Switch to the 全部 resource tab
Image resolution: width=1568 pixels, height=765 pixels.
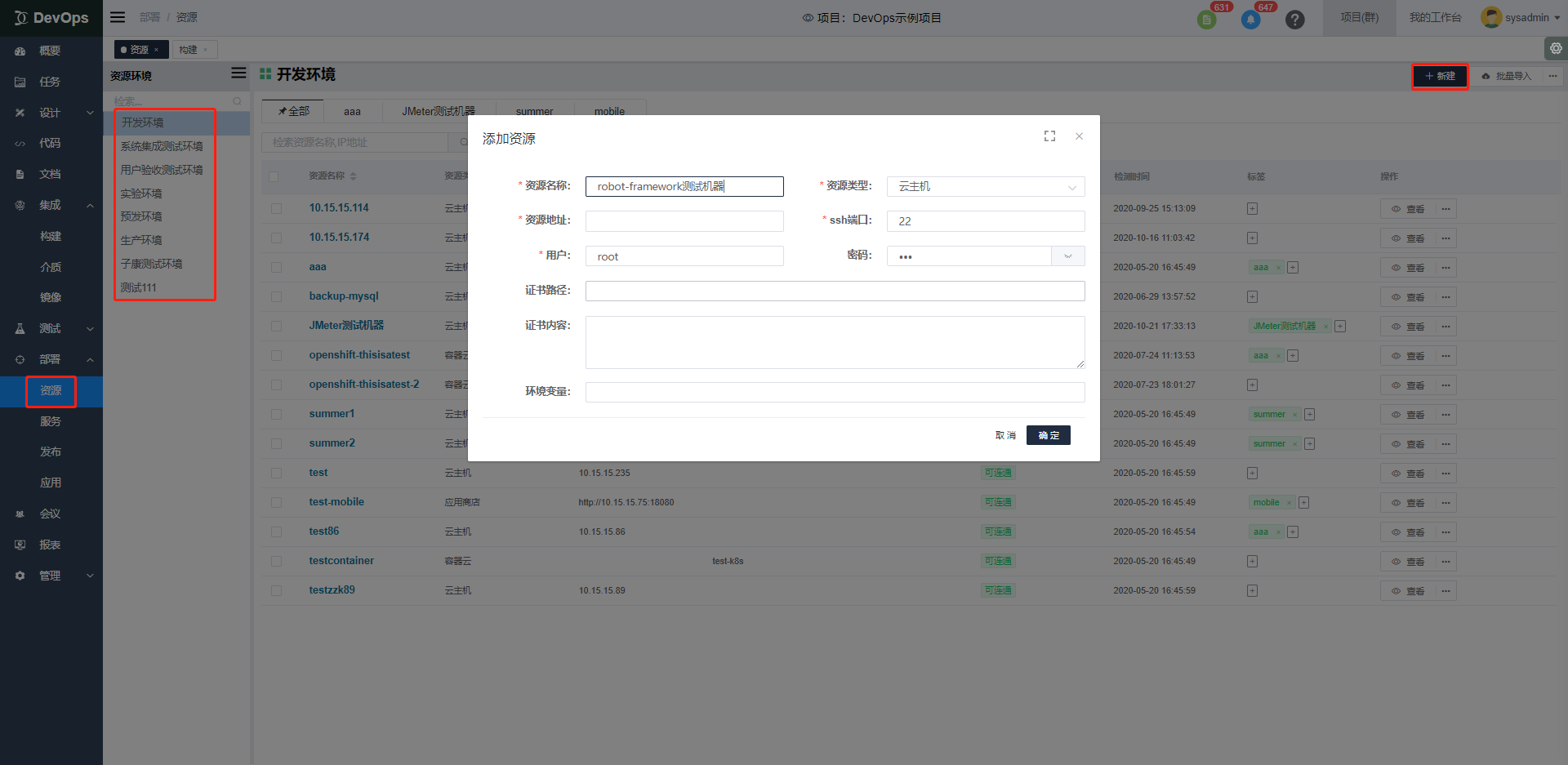pyautogui.click(x=293, y=111)
